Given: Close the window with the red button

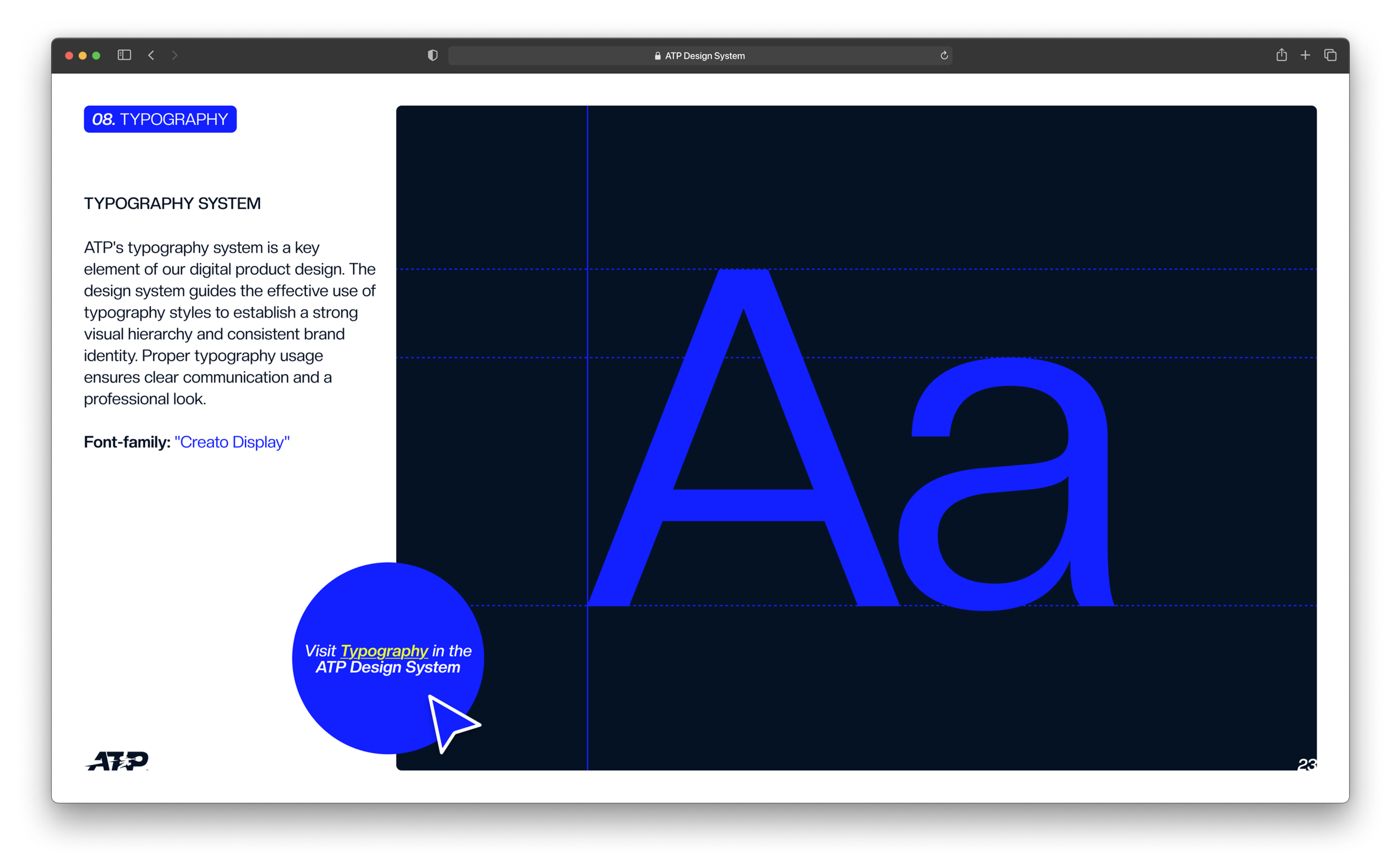Looking at the screenshot, I should coord(69,56).
